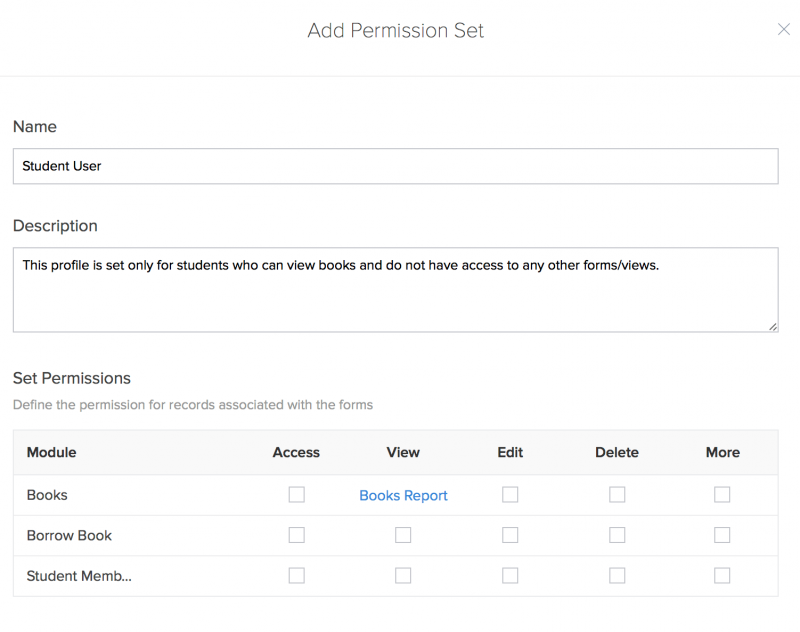Enable Edit checkbox for Borrow Book

(510, 535)
